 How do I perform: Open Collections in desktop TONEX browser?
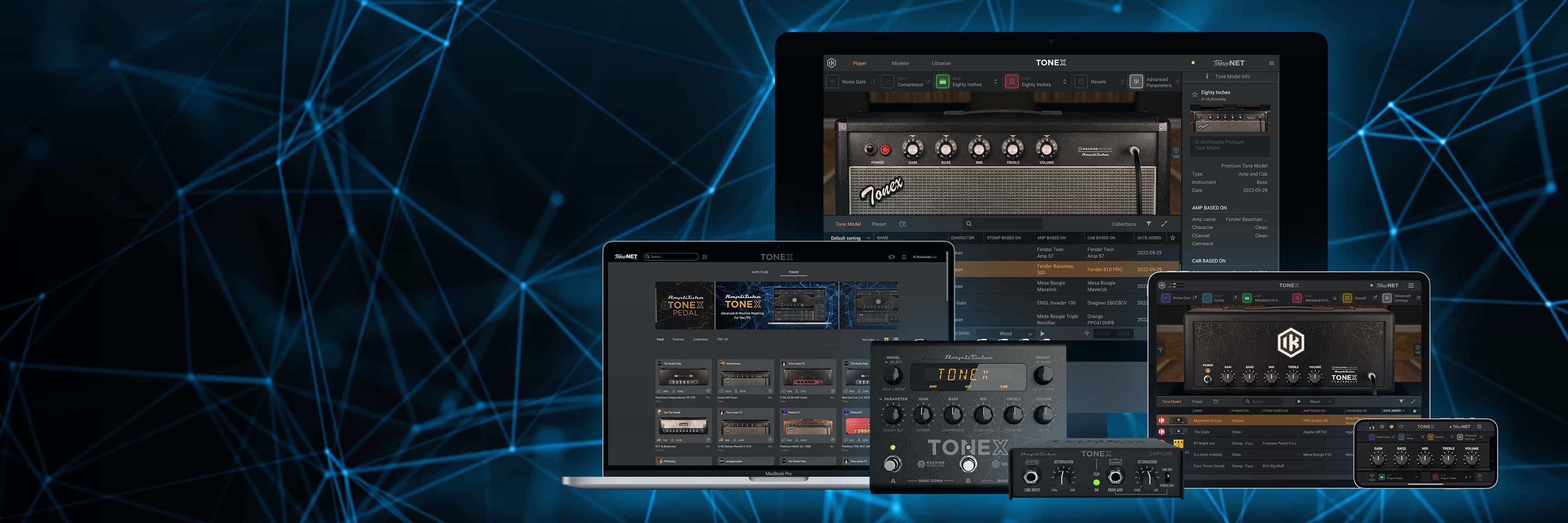pyautogui.click(x=1124, y=224)
